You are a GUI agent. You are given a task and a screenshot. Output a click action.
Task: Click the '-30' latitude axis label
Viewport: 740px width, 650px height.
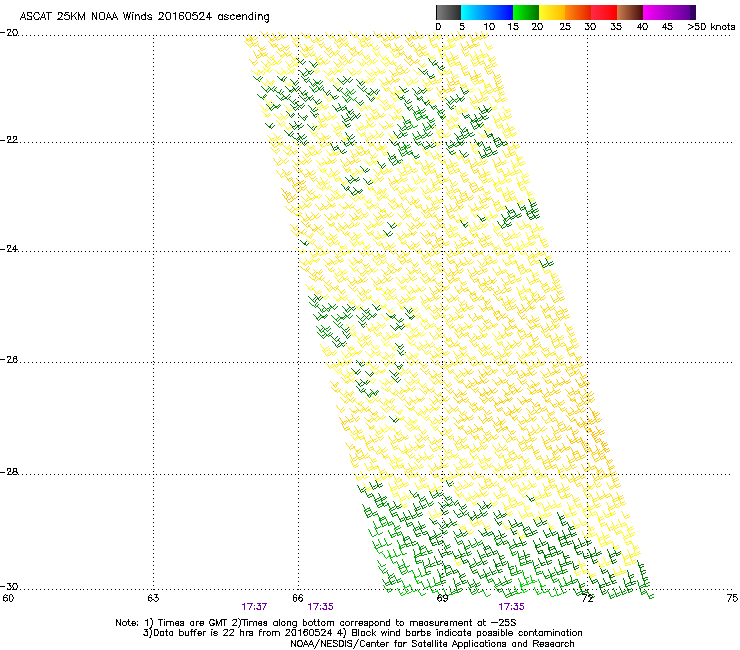[9, 586]
